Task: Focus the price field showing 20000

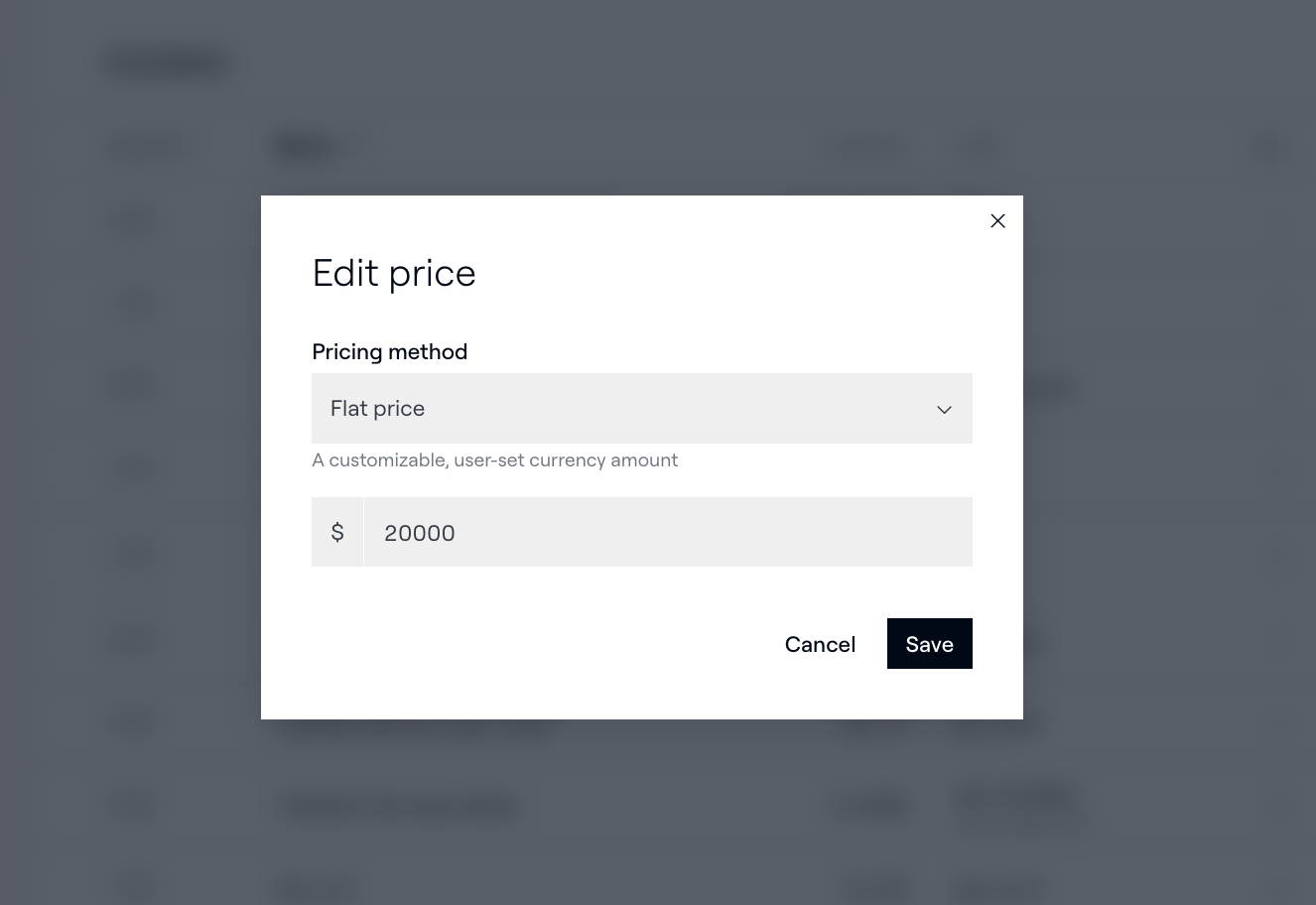Action: [x=668, y=532]
